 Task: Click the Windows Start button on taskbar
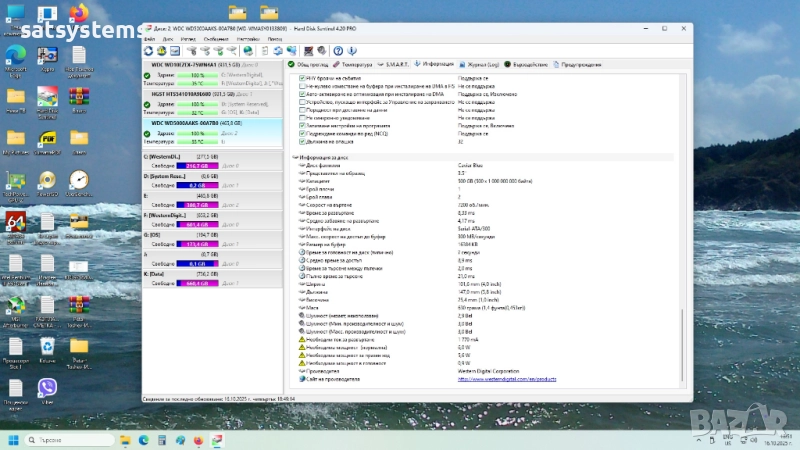[x=14, y=439]
